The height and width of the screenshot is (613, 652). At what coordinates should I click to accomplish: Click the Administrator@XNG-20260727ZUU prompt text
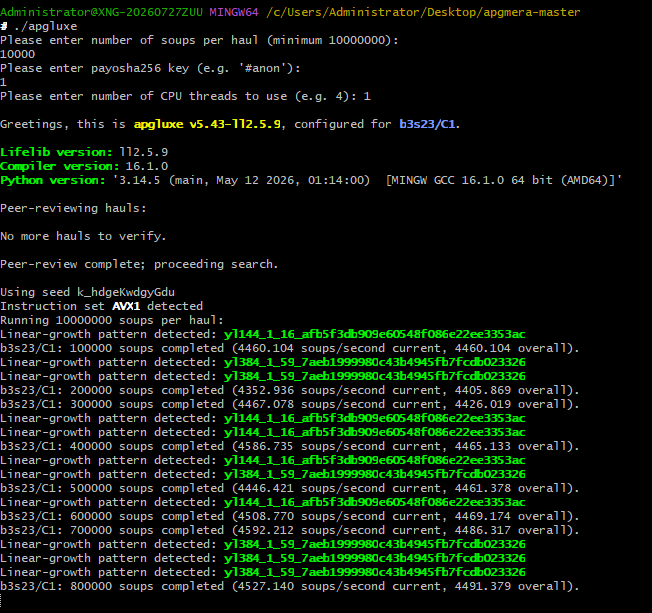101,12
